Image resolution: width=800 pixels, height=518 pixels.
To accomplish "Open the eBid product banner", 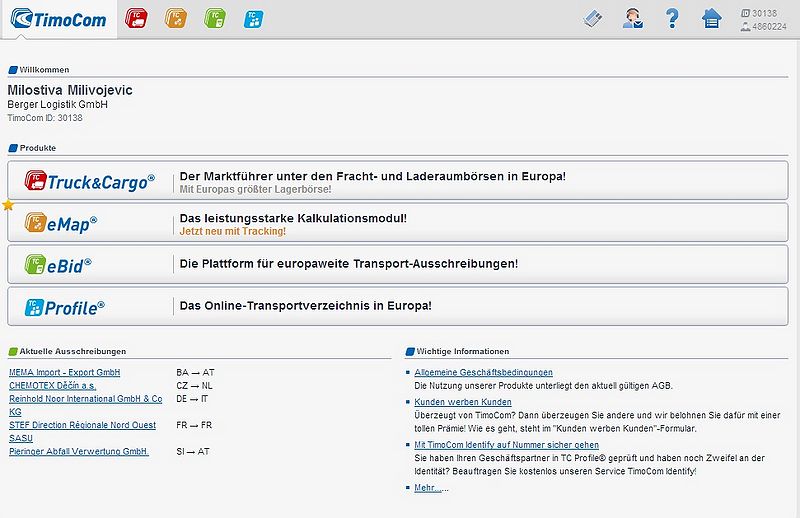I will pos(398,264).
